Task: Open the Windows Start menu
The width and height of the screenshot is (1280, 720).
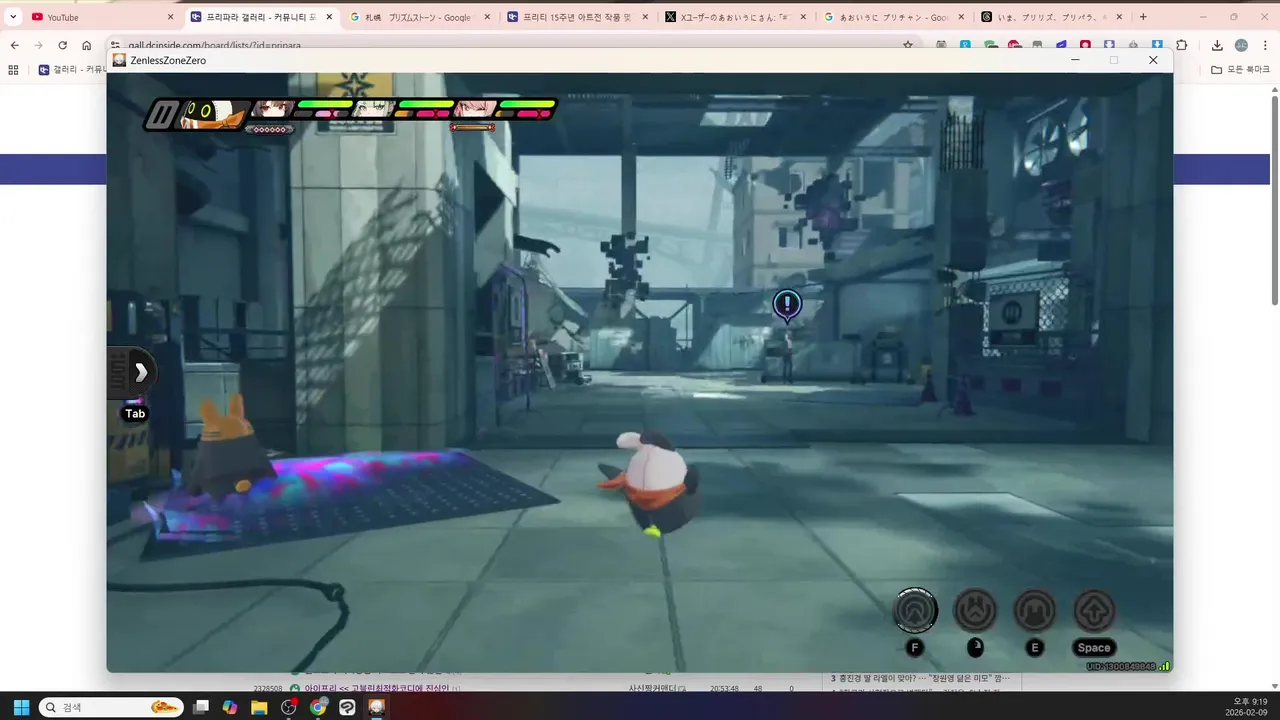Action: pyautogui.click(x=21, y=707)
